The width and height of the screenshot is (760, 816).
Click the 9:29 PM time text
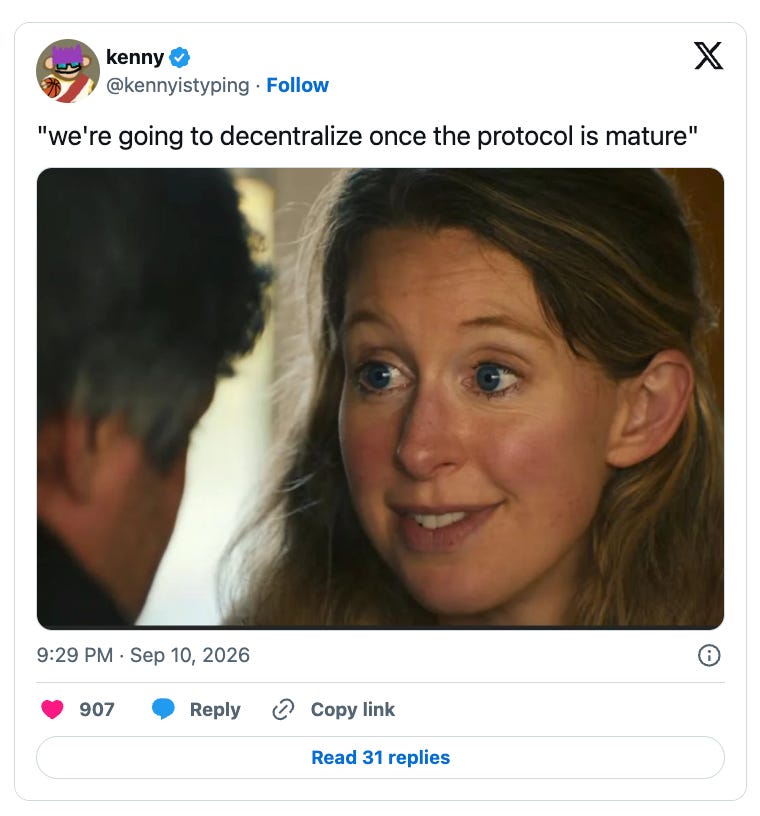(x=75, y=655)
